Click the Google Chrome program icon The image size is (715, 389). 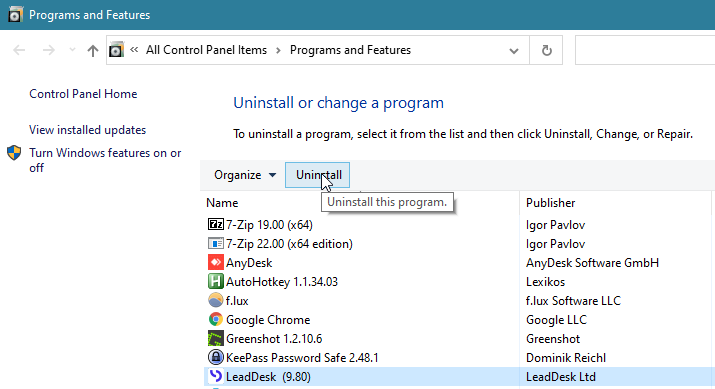(x=216, y=319)
